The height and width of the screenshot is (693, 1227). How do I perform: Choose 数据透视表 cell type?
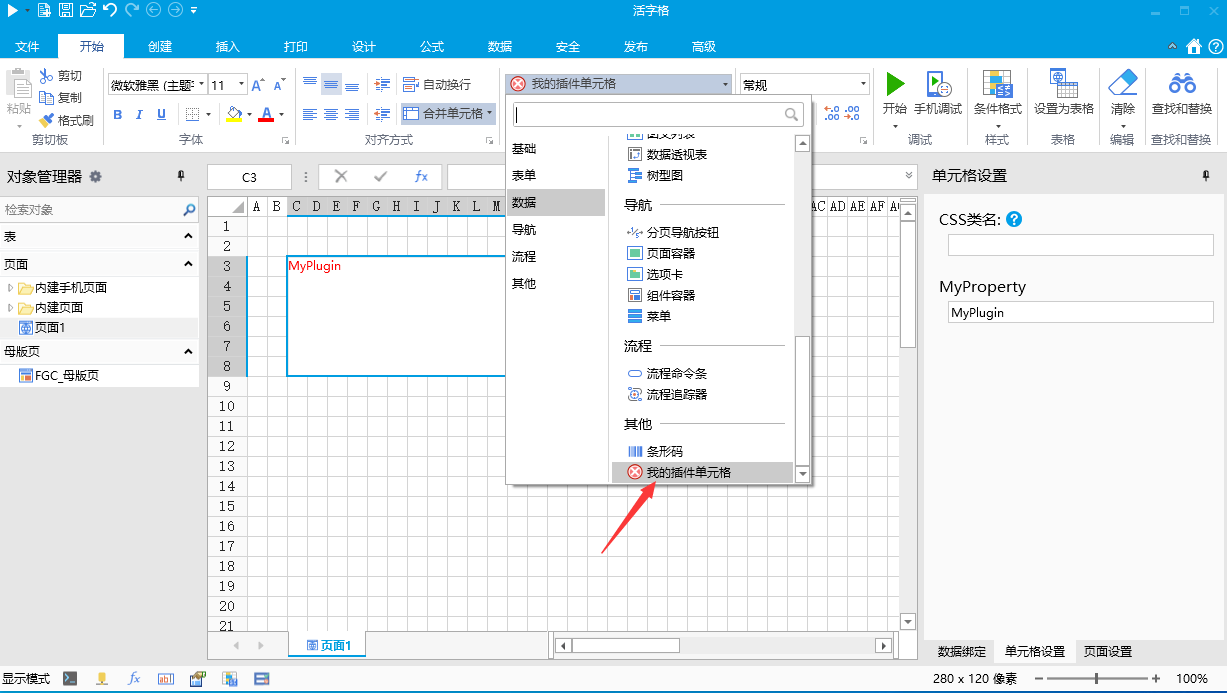tap(667, 154)
